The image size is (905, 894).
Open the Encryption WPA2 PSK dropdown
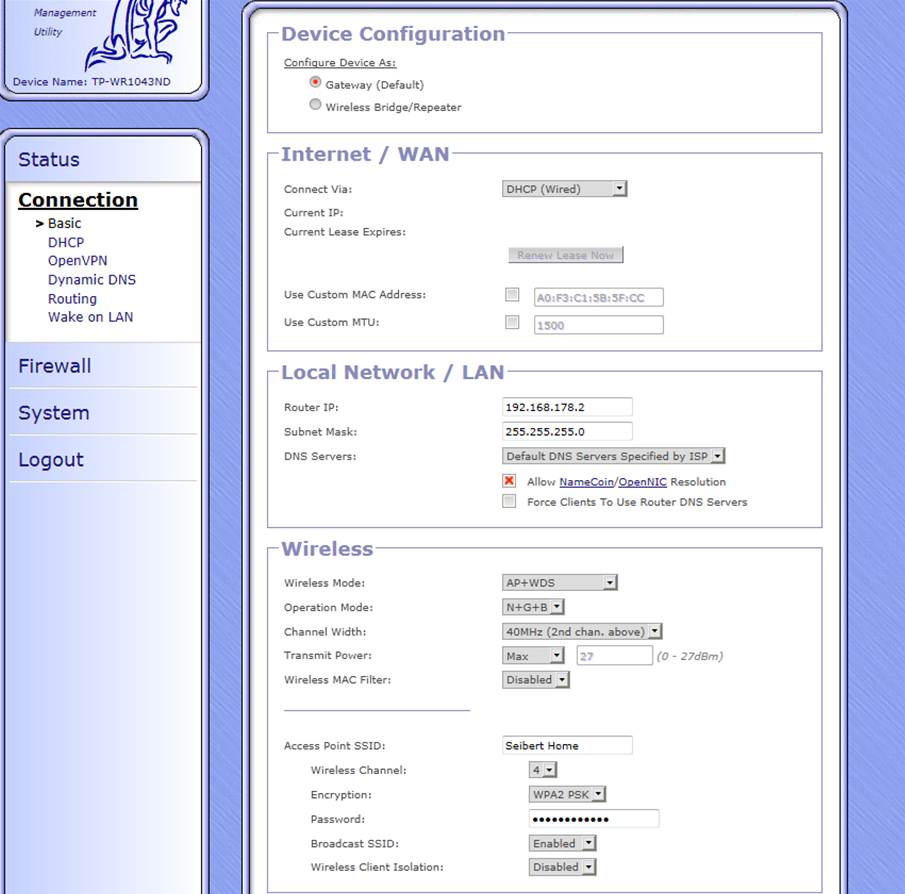point(567,794)
